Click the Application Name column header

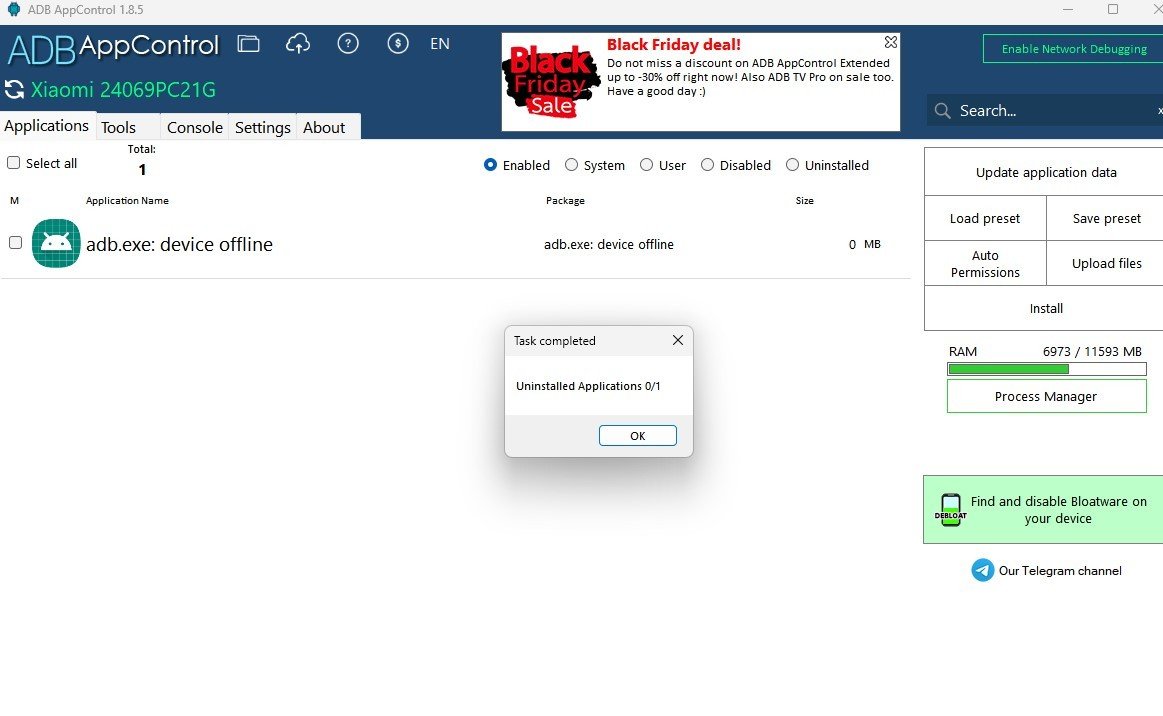[127, 200]
